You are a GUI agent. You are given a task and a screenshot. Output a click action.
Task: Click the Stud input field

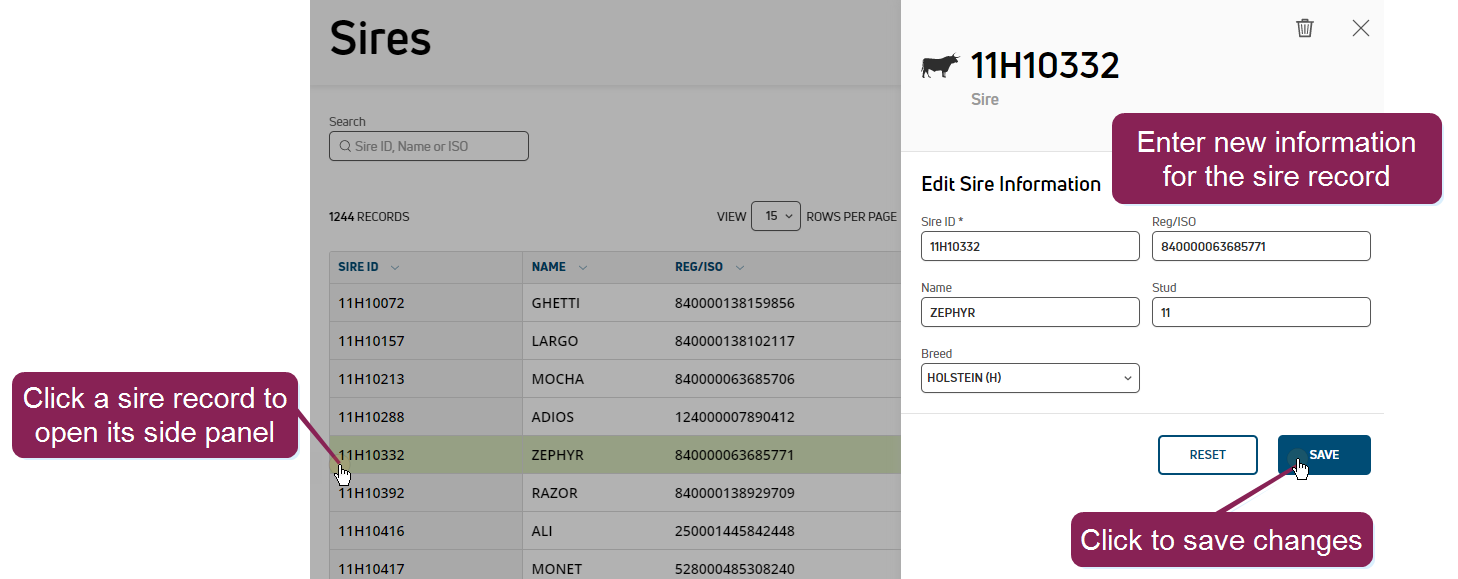pos(1260,312)
